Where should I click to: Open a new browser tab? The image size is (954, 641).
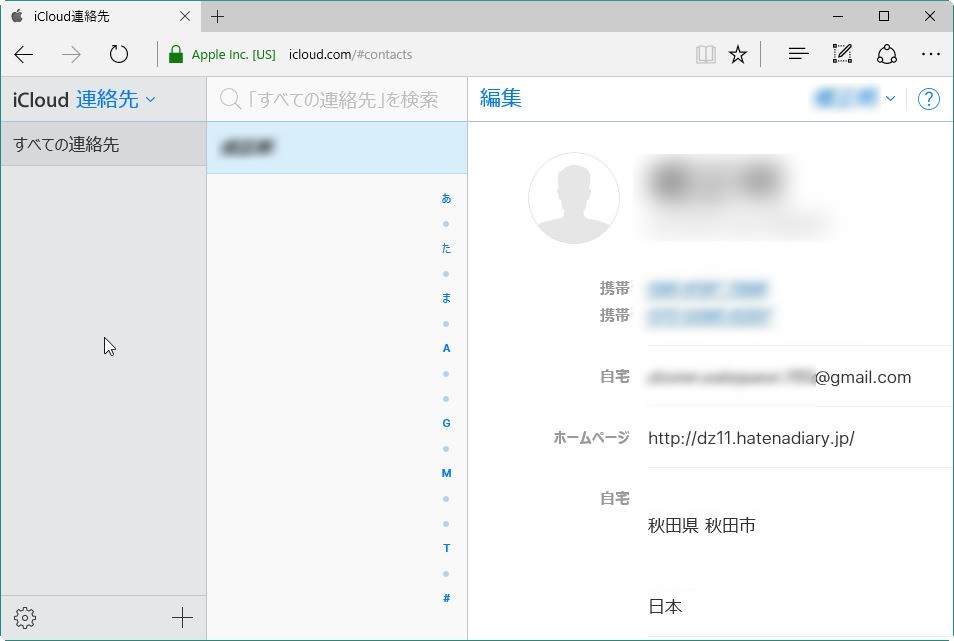click(217, 16)
